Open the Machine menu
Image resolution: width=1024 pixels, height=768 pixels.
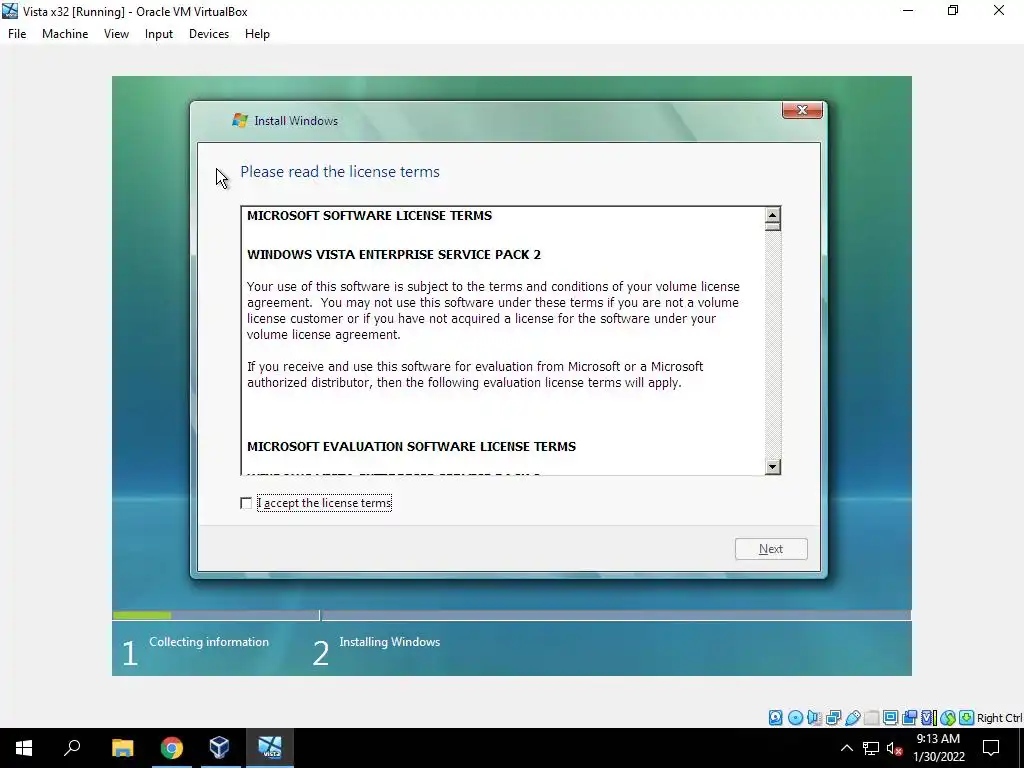click(x=65, y=34)
